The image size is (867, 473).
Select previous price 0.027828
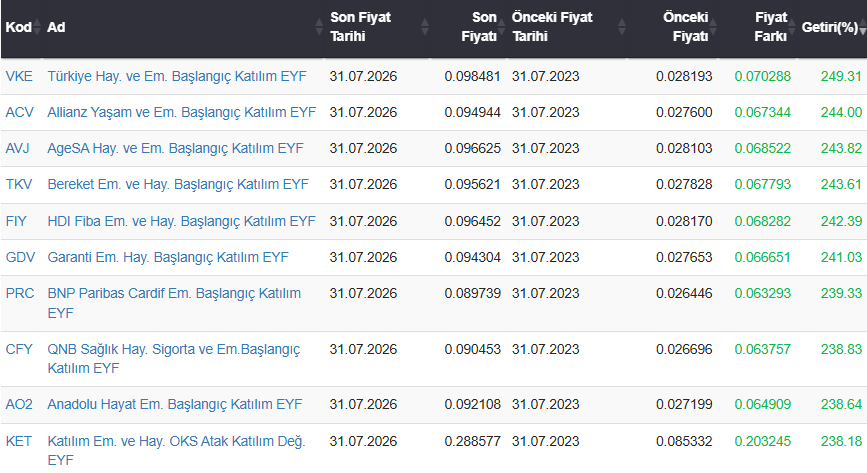coord(684,184)
